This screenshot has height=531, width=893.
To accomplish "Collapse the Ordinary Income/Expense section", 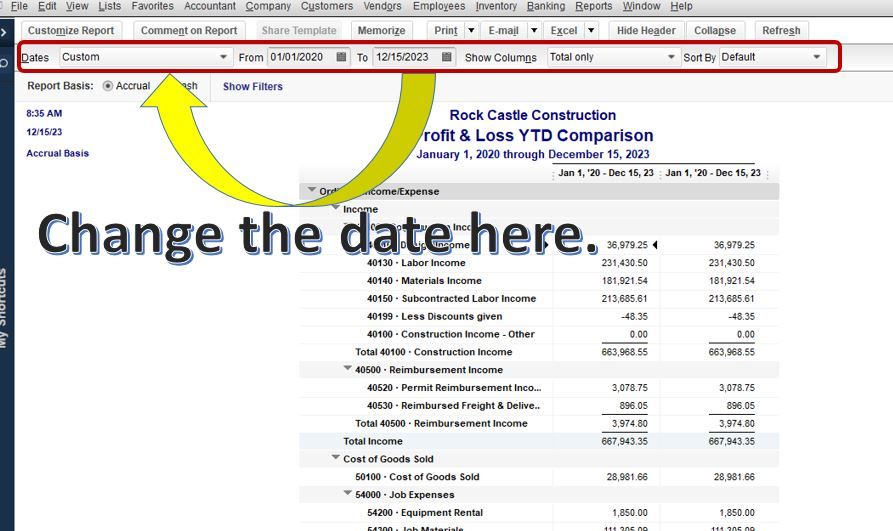I will click(312, 190).
